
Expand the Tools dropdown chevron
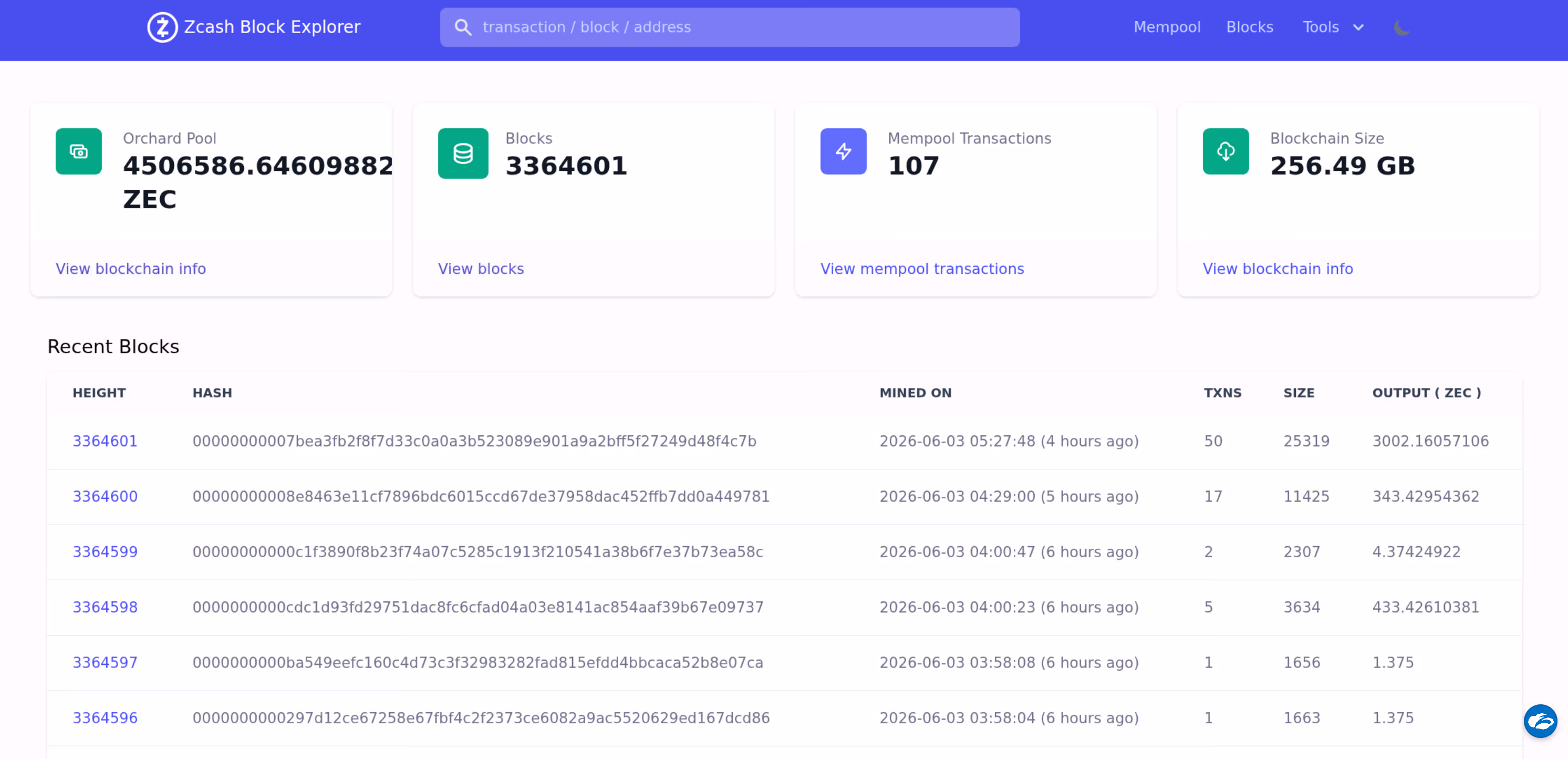(1358, 27)
